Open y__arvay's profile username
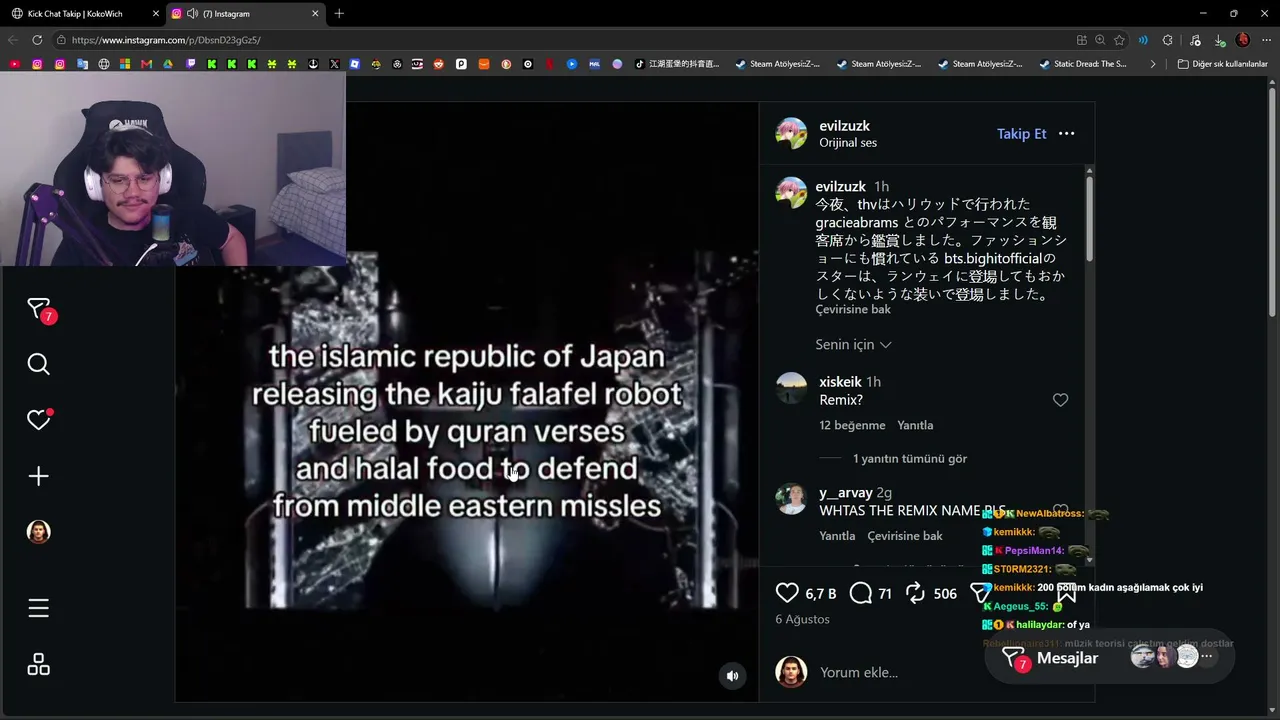Viewport: 1280px width, 720px height. [845, 493]
